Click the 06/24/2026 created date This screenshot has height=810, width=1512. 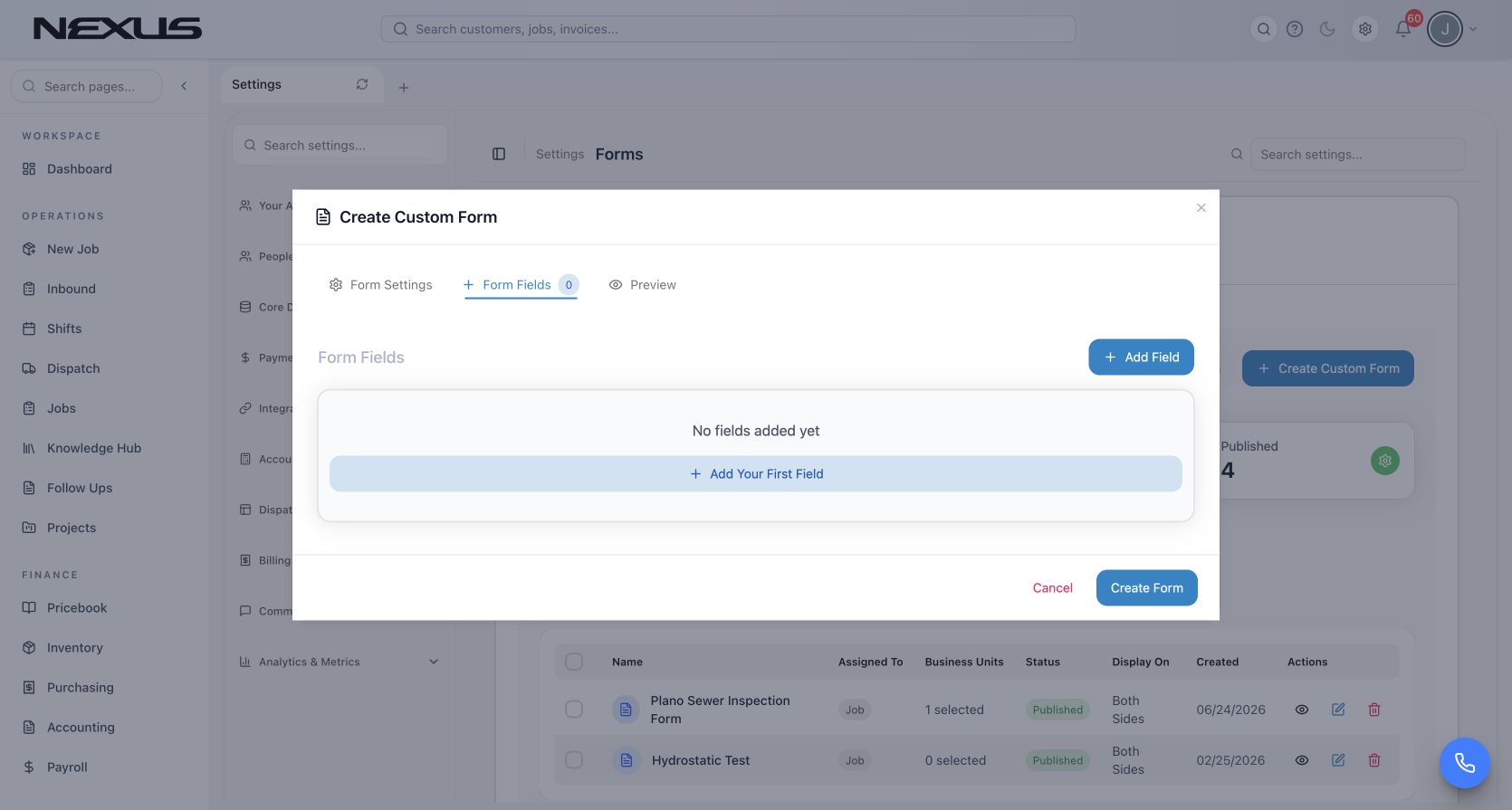[x=1230, y=710]
